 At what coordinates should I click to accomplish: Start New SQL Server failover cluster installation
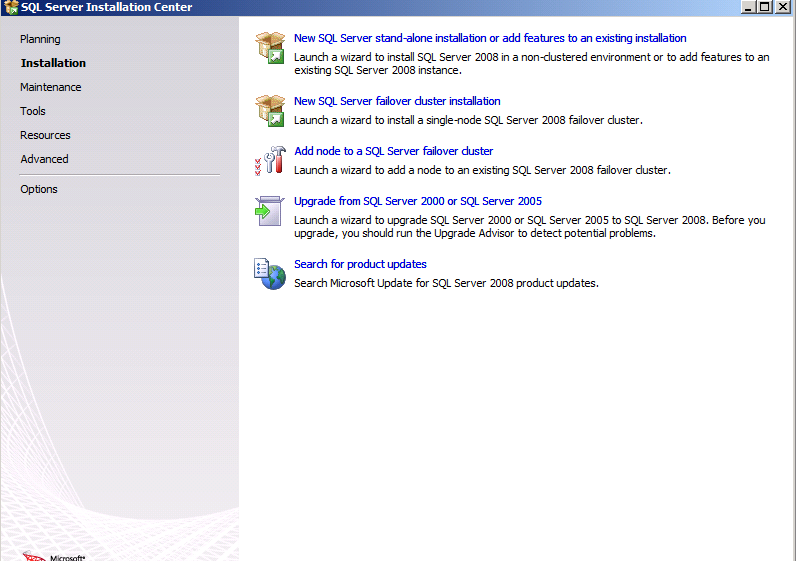click(397, 101)
